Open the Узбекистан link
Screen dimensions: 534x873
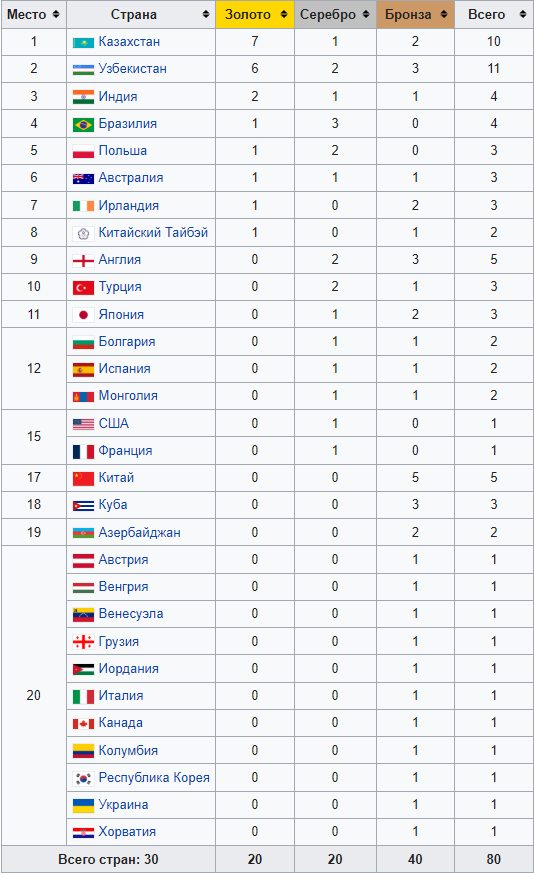click(x=133, y=69)
